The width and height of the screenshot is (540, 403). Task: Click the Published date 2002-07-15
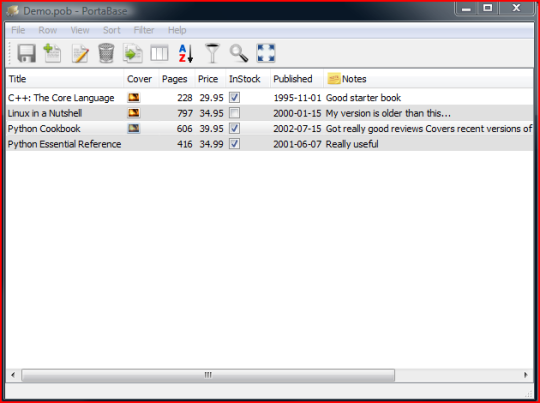pyautogui.click(x=297, y=129)
